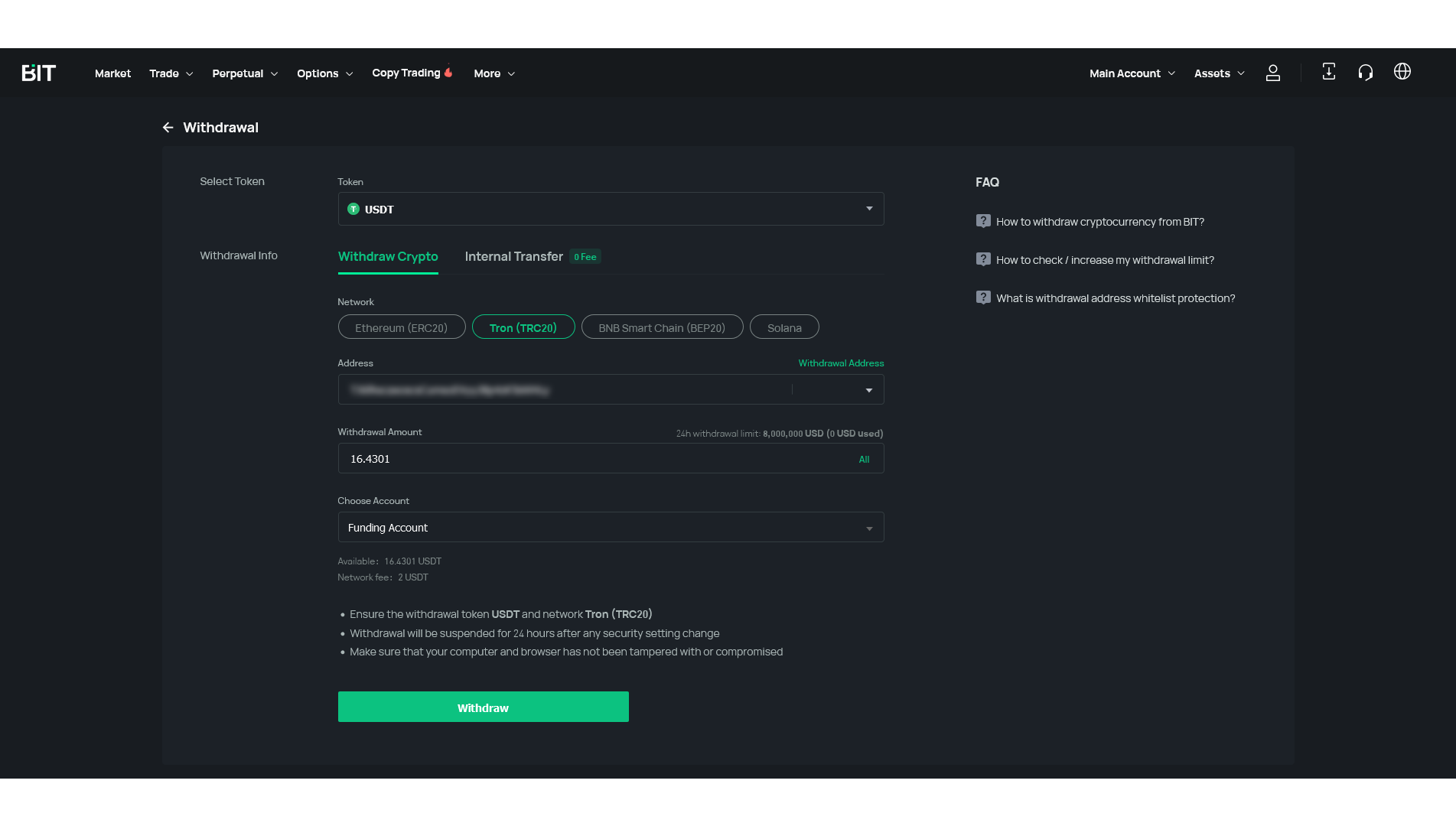
Task: Click question icon beside whitelist protection FAQ
Action: [x=983, y=298]
